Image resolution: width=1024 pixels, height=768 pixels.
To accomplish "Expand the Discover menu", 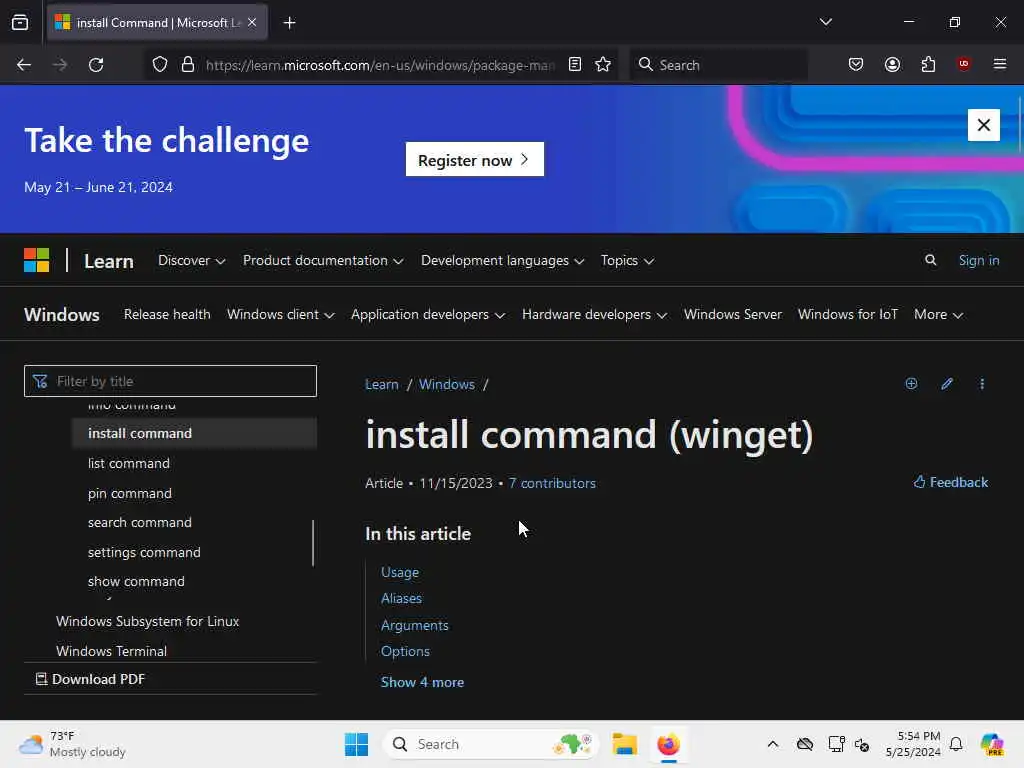I will pos(191,261).
